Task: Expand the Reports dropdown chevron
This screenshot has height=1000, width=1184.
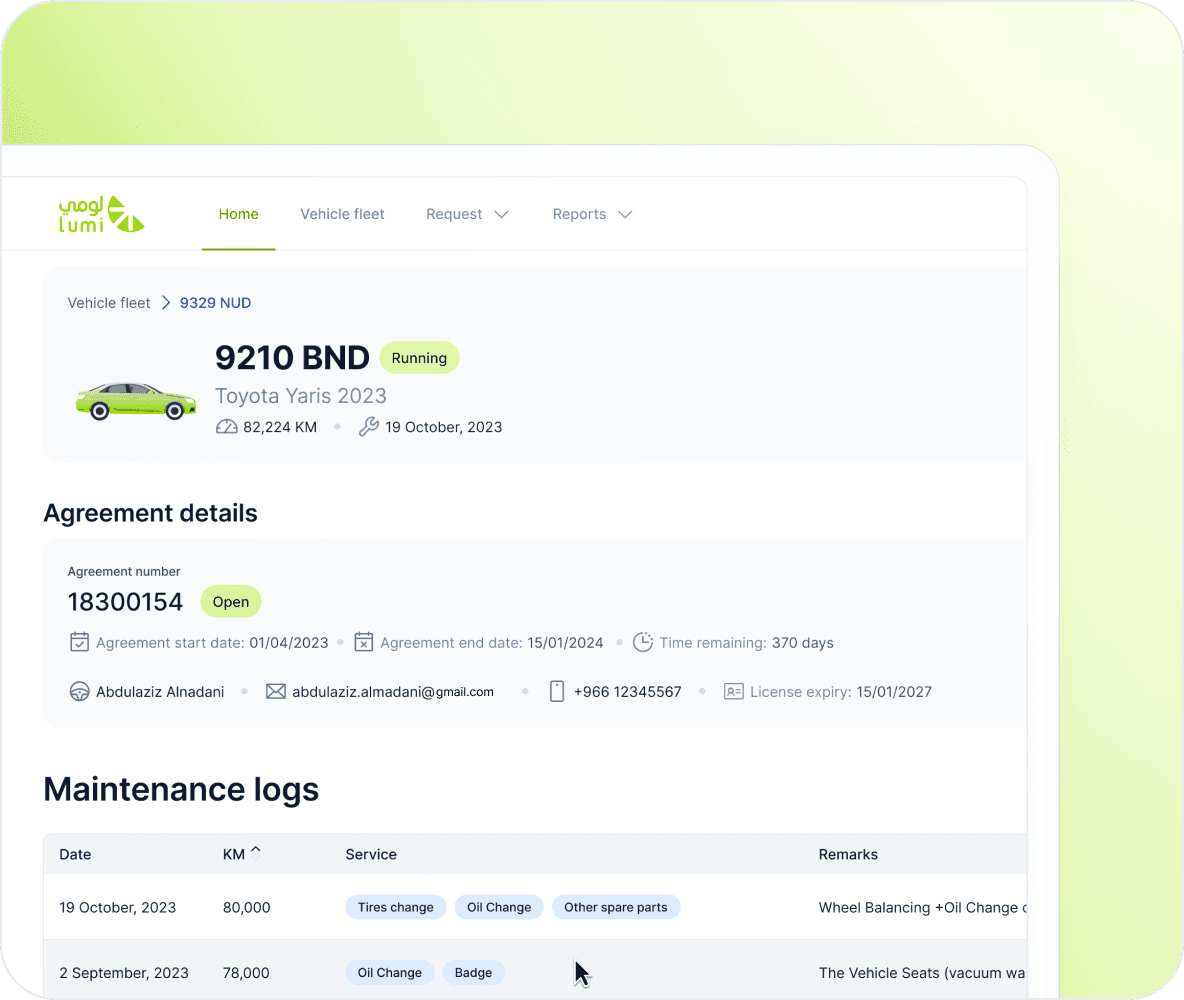Action: point(625,215)
